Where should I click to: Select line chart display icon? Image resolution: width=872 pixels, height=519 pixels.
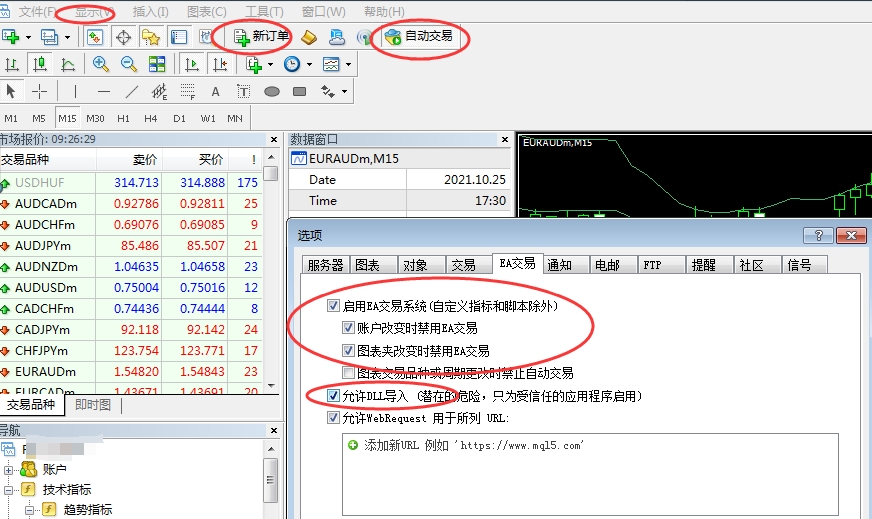pos(68,65)
